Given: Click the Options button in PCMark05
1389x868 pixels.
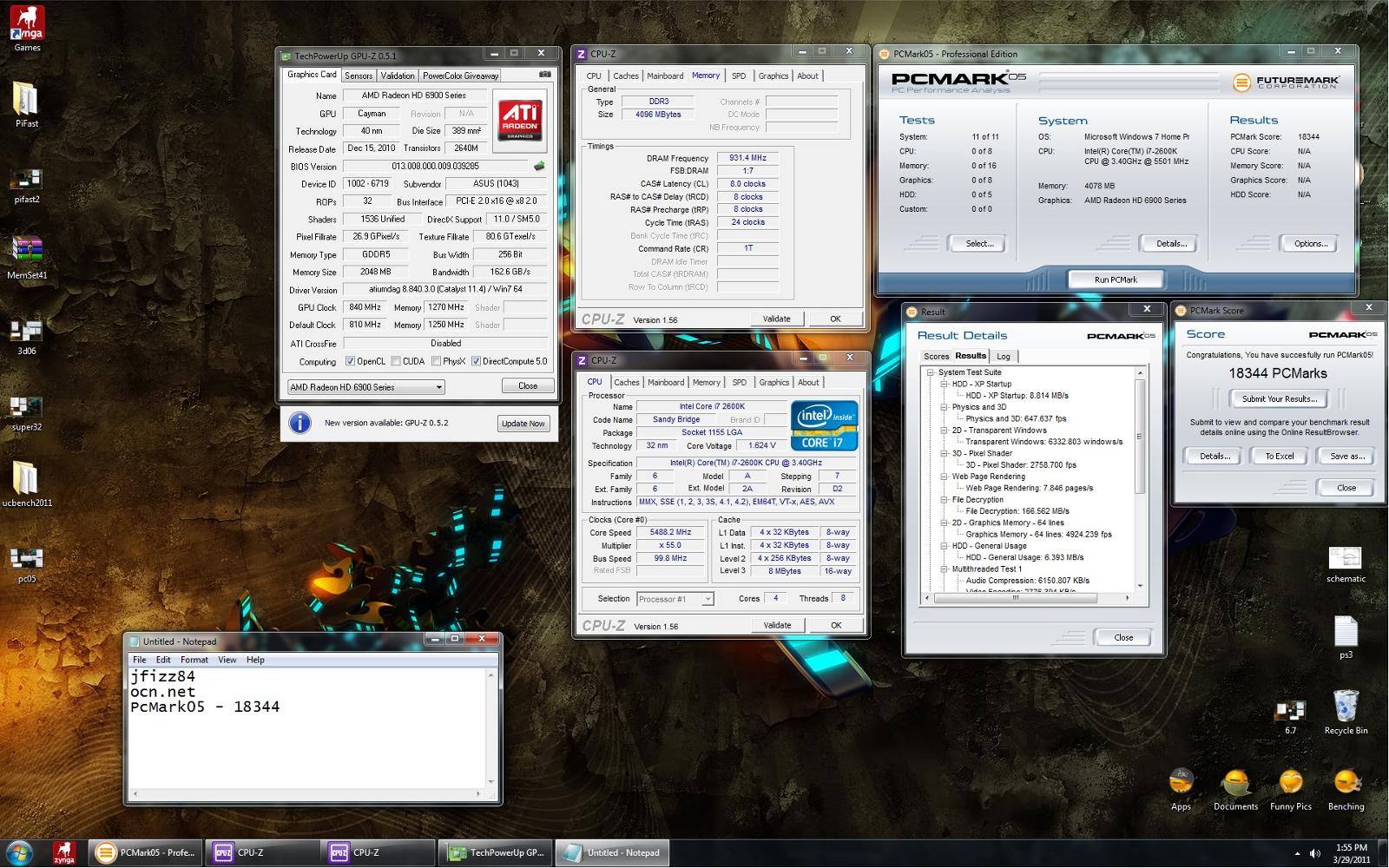Looking at the screenshot, I should pos(1311,244).
